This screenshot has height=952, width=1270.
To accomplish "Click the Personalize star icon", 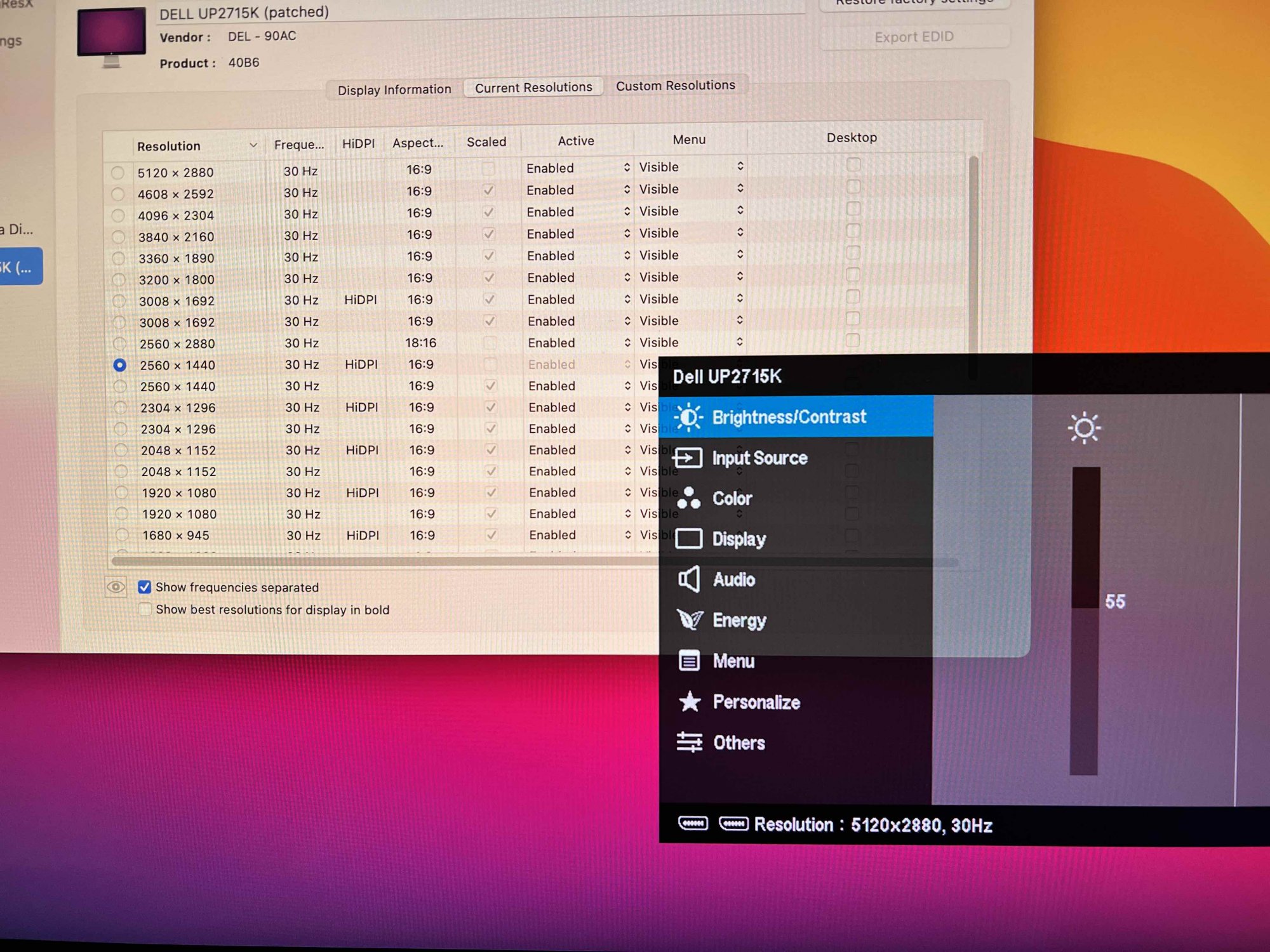I will [690, 702].
